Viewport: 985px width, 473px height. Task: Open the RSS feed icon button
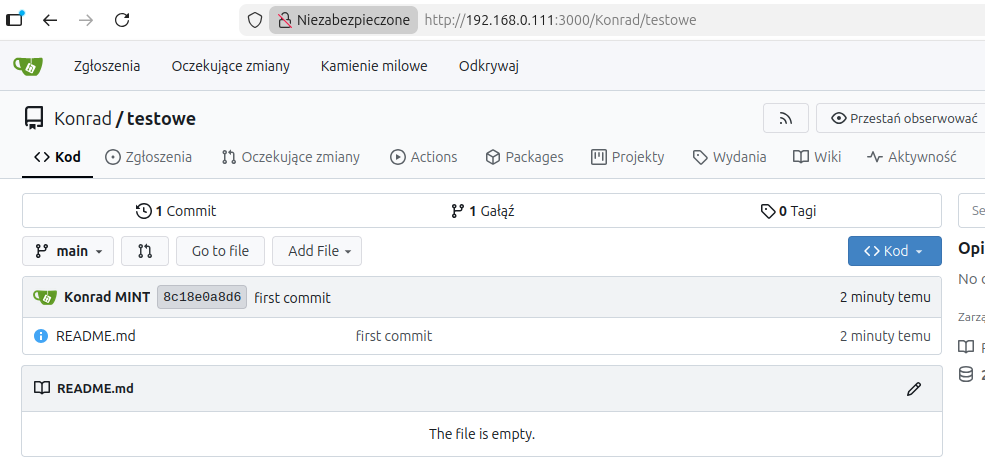click(x=786, y=118)
